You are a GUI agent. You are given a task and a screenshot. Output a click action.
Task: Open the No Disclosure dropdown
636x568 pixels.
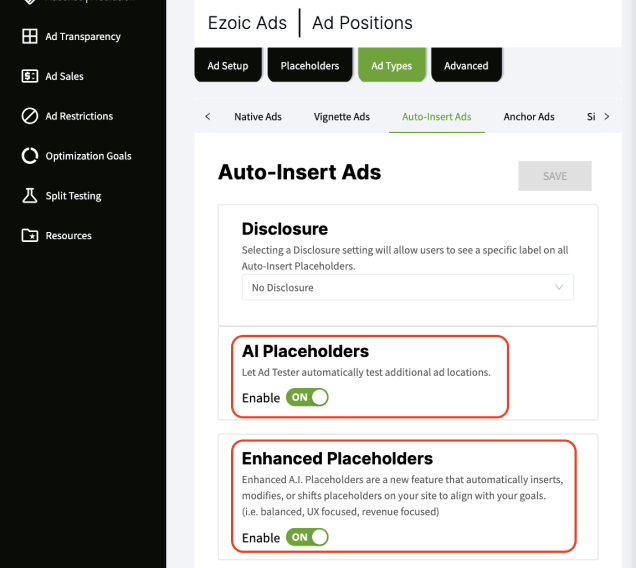[x=408, y=288]
